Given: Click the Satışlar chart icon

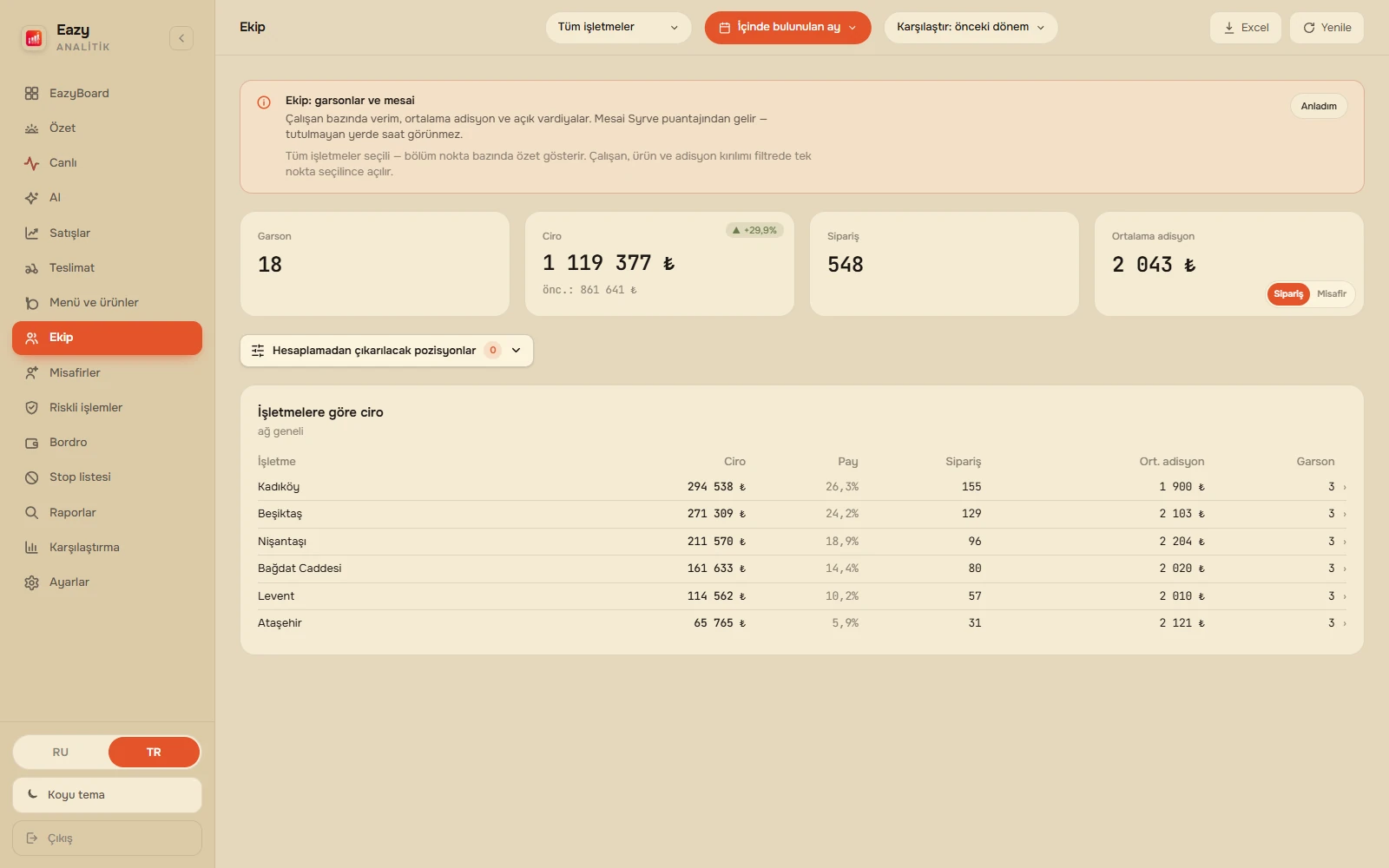Looking at the screenshot, I should pyautogui.click(x=32, y=233).
